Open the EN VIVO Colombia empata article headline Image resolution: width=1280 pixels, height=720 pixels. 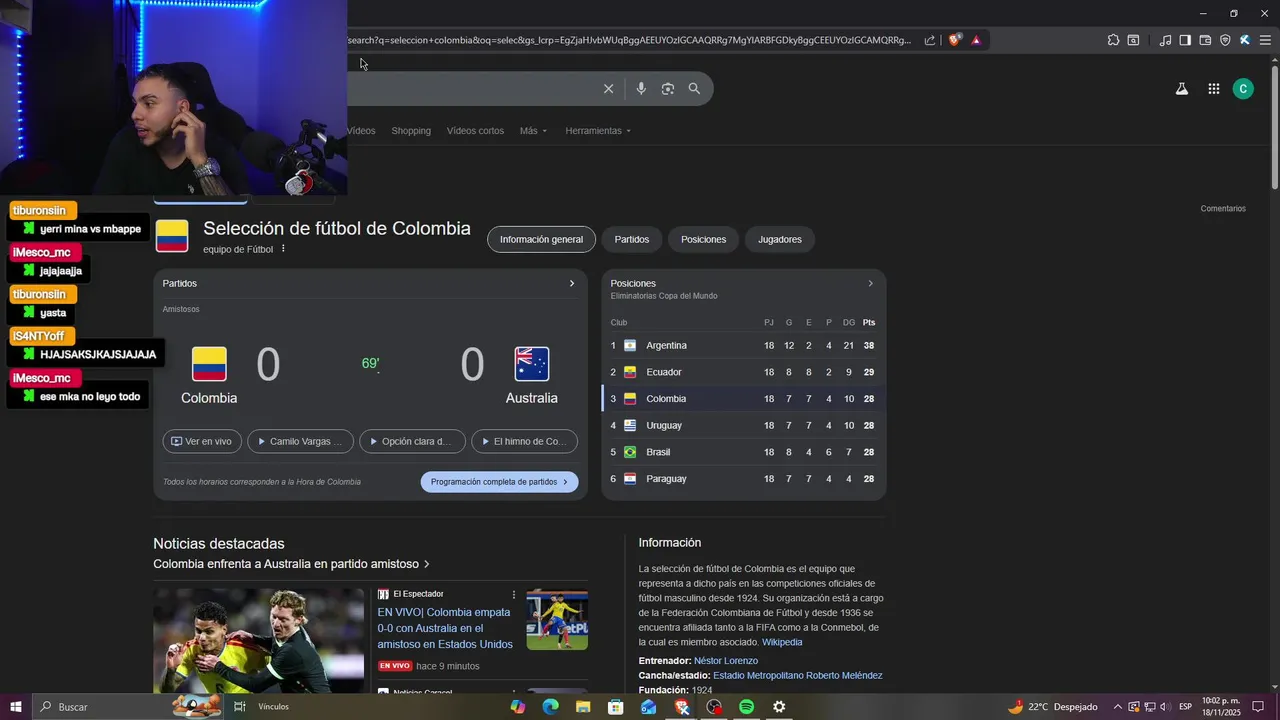coord(445,628)
